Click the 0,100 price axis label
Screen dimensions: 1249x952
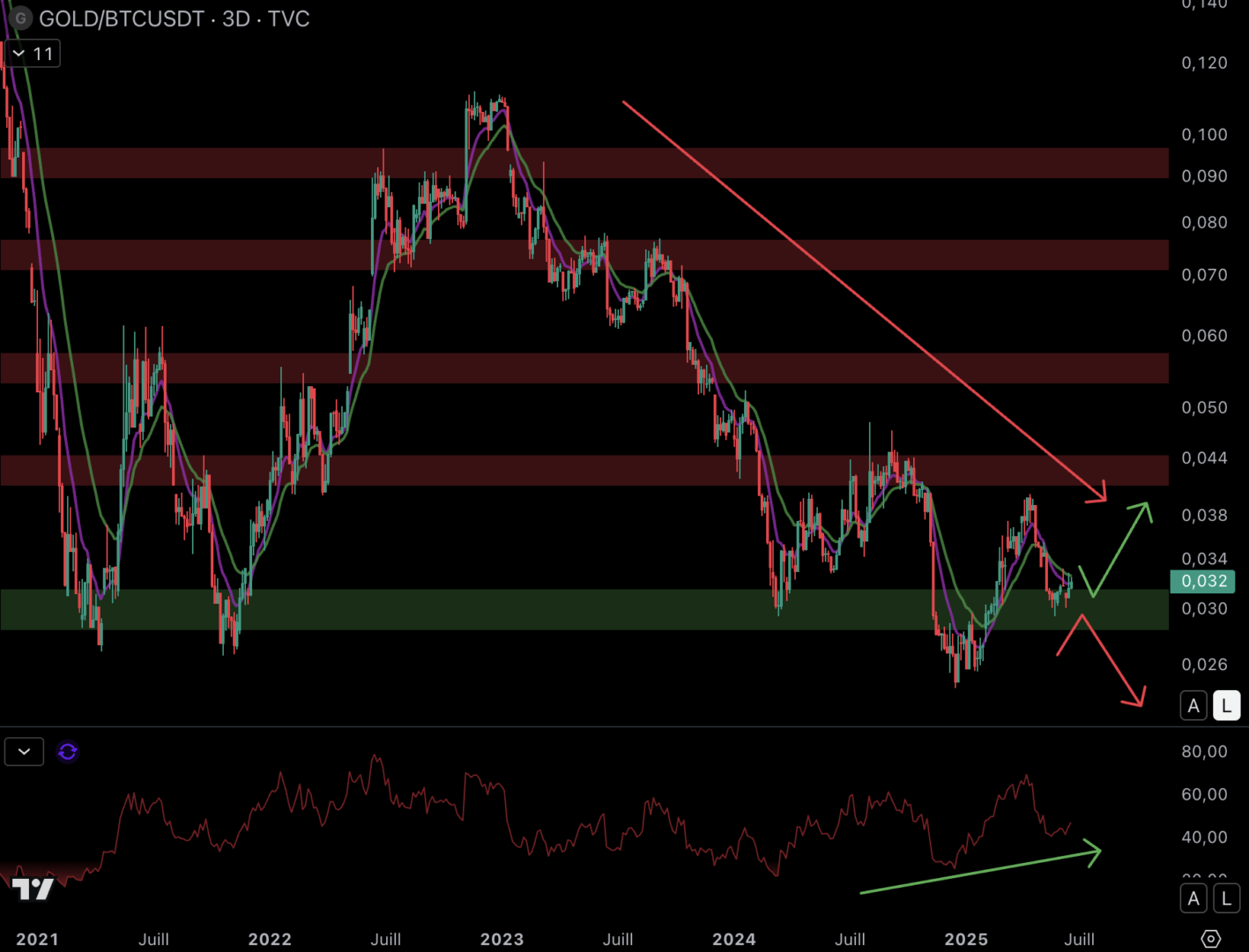coord(1204,135)
